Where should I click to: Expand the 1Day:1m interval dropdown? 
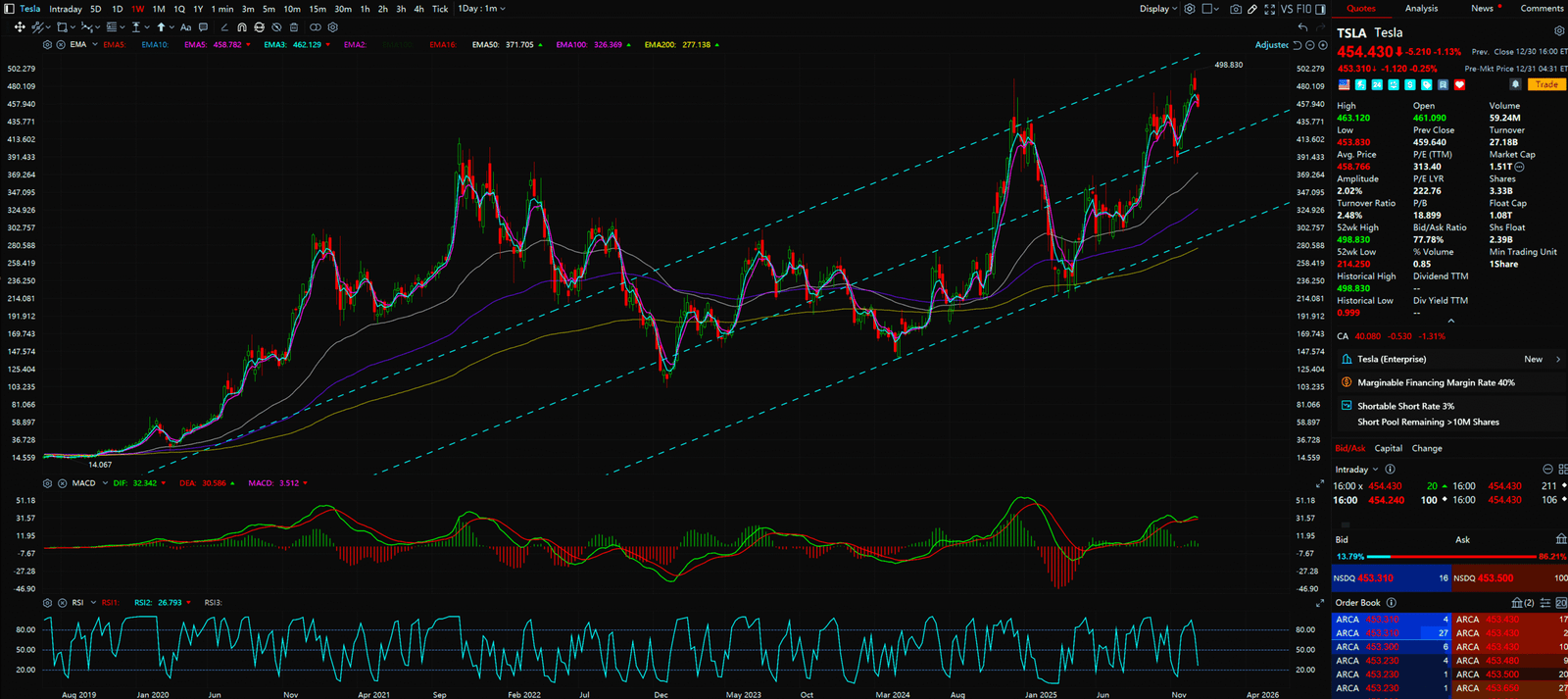[x=481, y=9]
